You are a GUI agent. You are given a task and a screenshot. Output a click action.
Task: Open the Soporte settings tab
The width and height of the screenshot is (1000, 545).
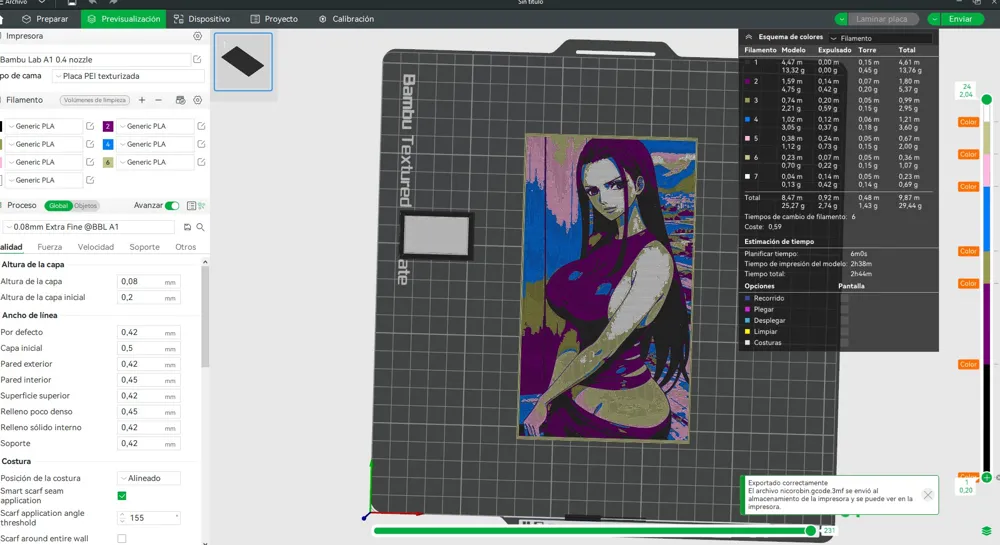(x=145, y=247)
